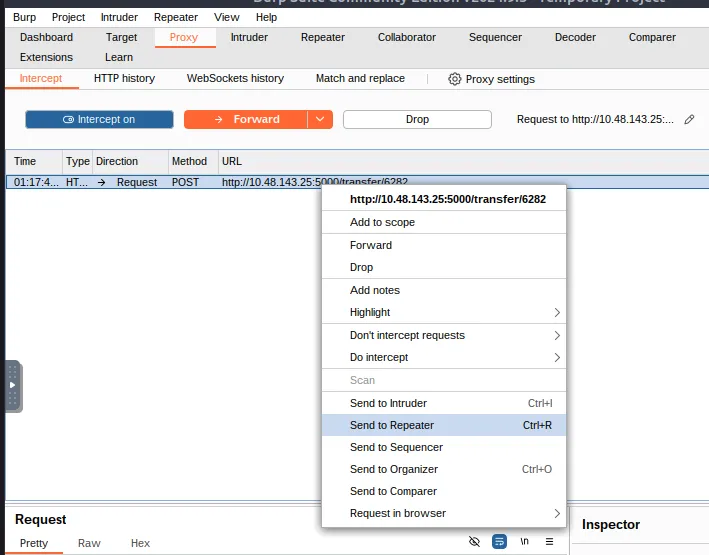709x555 pixels.
Task: Switch to Raw request view tab
Action: coord(89,543)
